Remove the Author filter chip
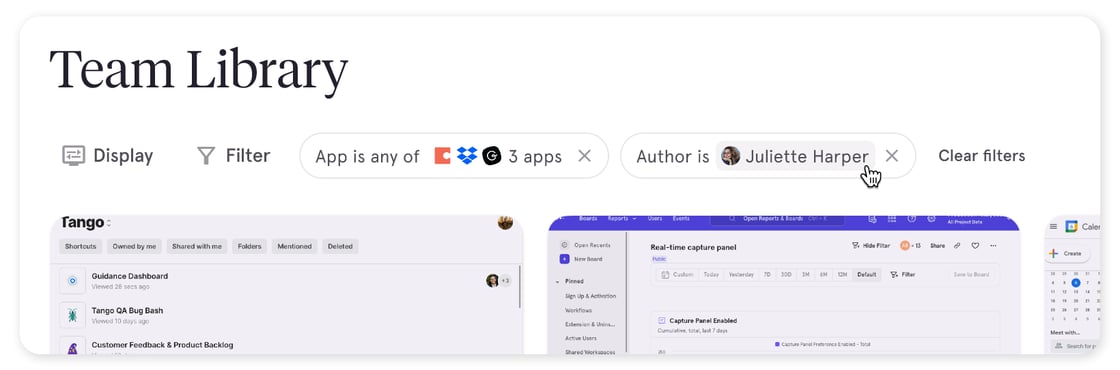The image size is (1120, 370). point(891,156)
